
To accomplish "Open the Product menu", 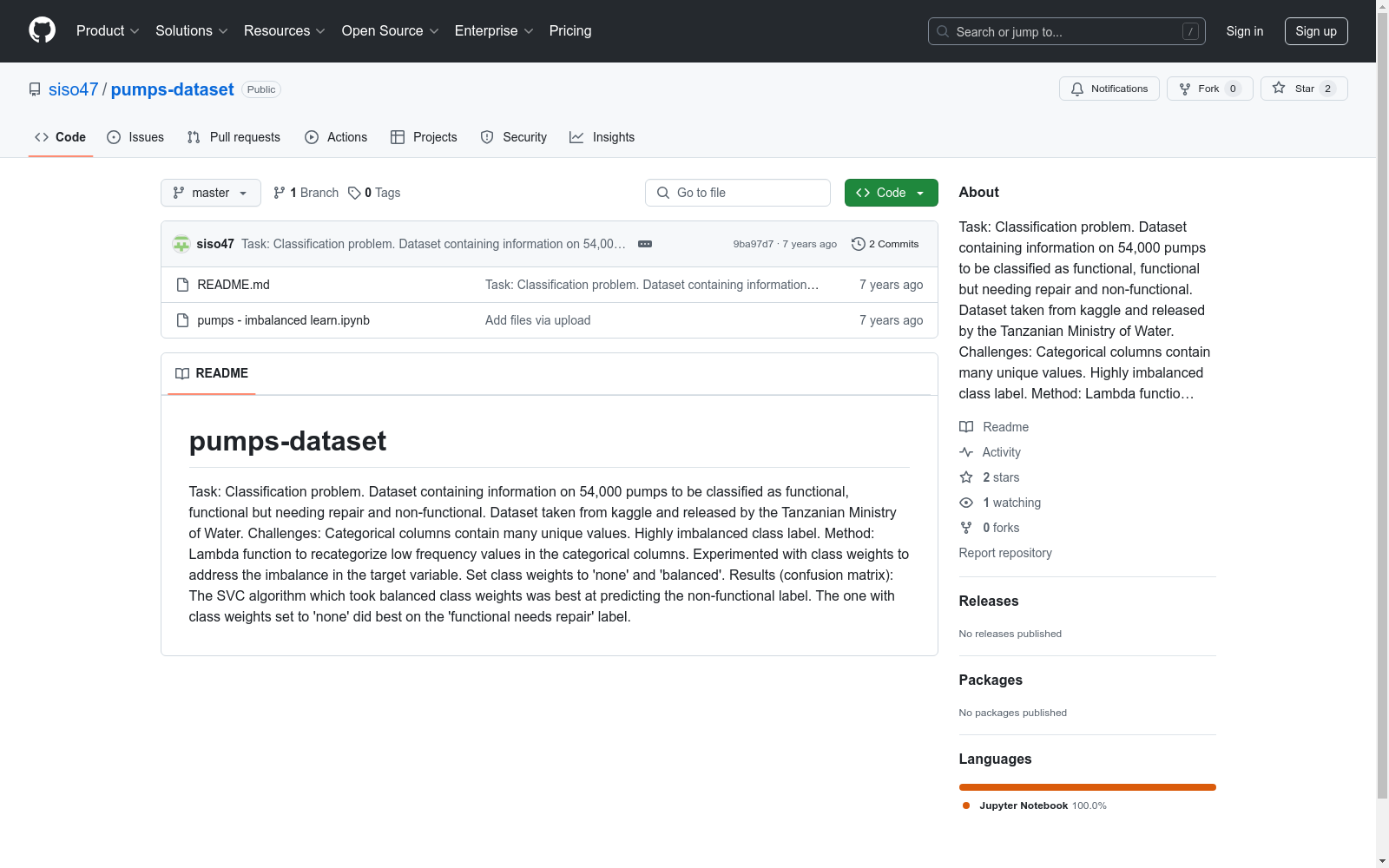I will tap(108, 30).
